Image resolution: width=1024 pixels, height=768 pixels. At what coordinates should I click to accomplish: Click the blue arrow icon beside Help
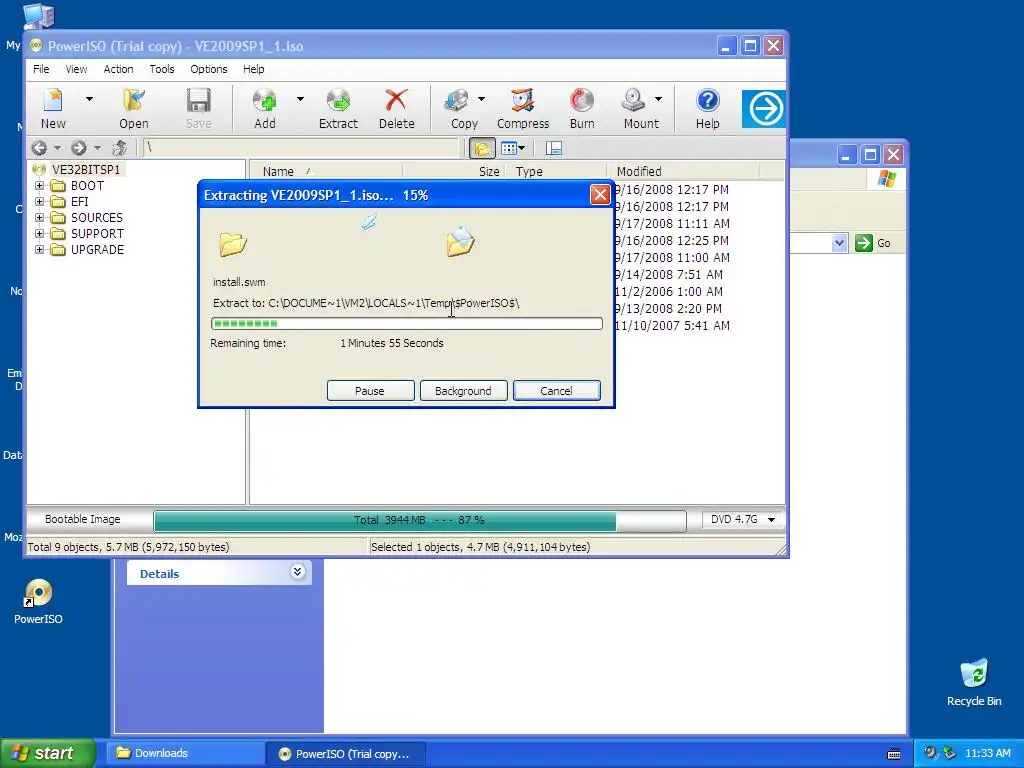(x=763, y=108)
